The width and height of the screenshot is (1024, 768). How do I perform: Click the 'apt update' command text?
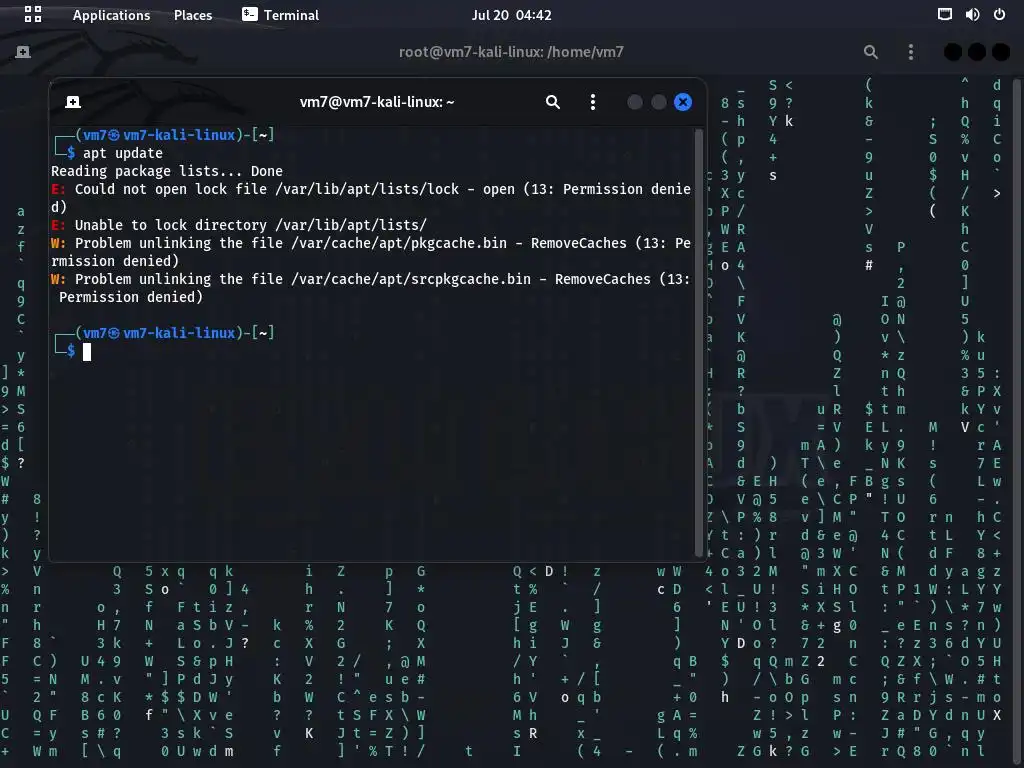[123, 153]
